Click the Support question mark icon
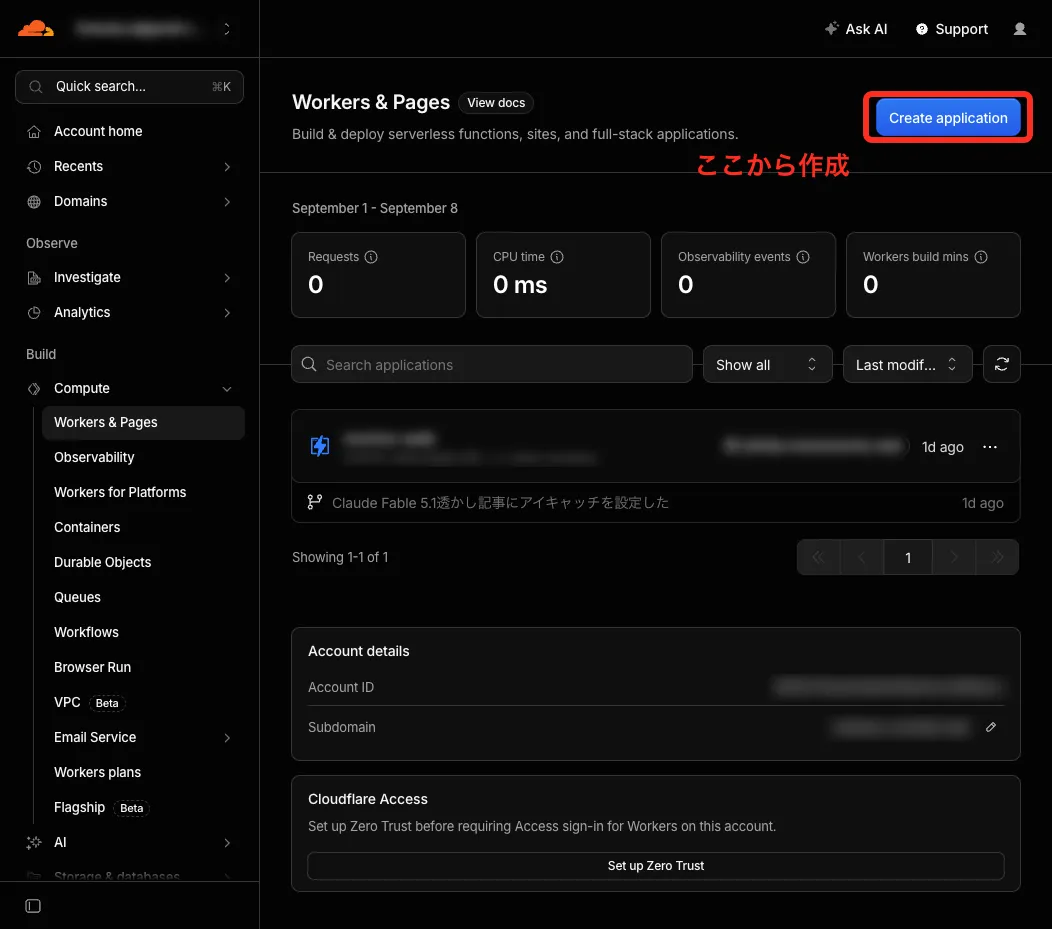Viewport: 1052px width, 929px height. (922, 29)
